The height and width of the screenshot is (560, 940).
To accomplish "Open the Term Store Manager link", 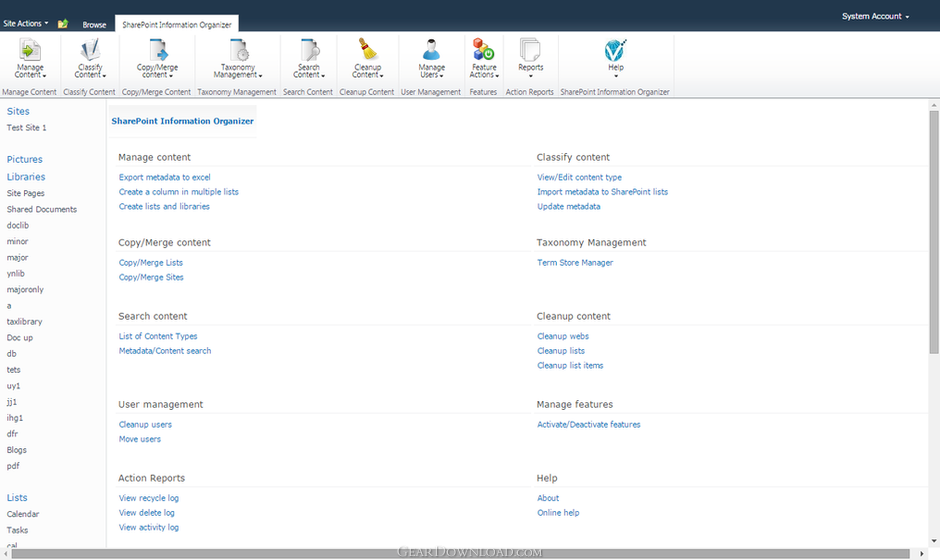I will 576,263.
